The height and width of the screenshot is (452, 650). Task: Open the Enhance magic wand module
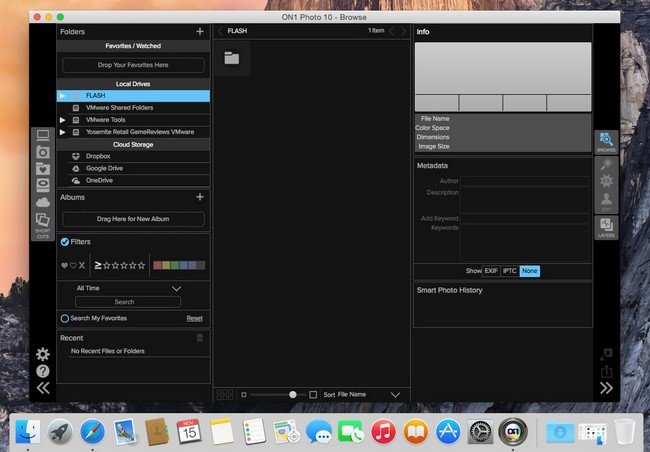[x=606, y=165]
